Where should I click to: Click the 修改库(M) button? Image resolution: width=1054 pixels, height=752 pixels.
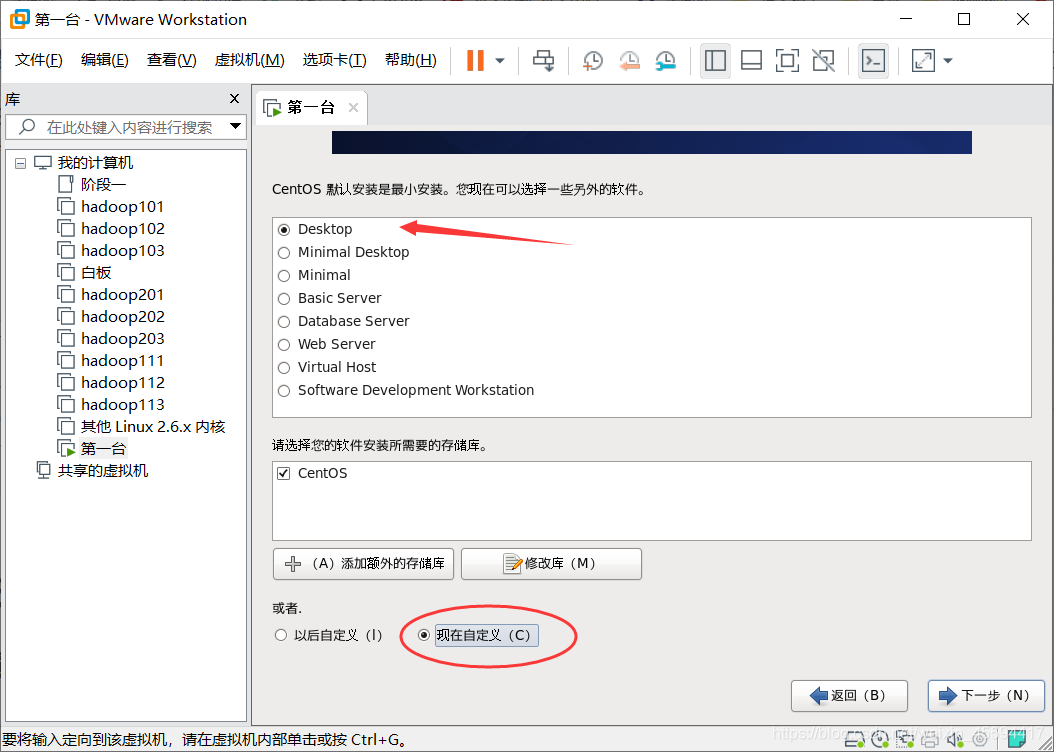551,564
